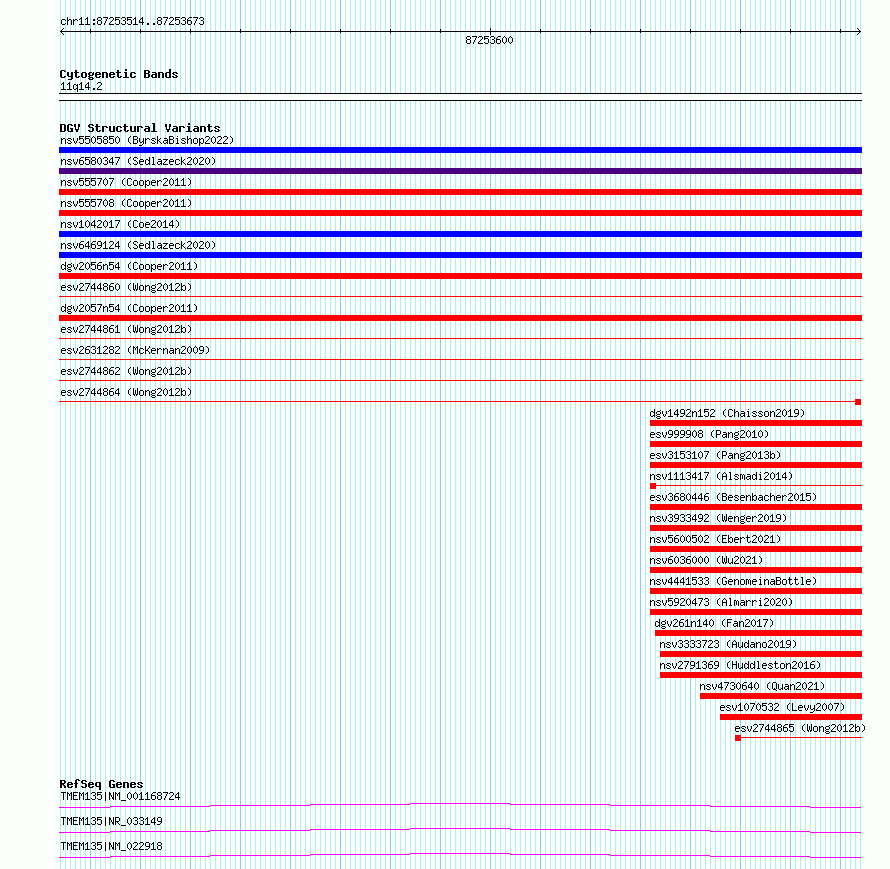890x869 pixels.
Task: Click esv2744864 (Wong2012b) label
Action: (126, 392)
